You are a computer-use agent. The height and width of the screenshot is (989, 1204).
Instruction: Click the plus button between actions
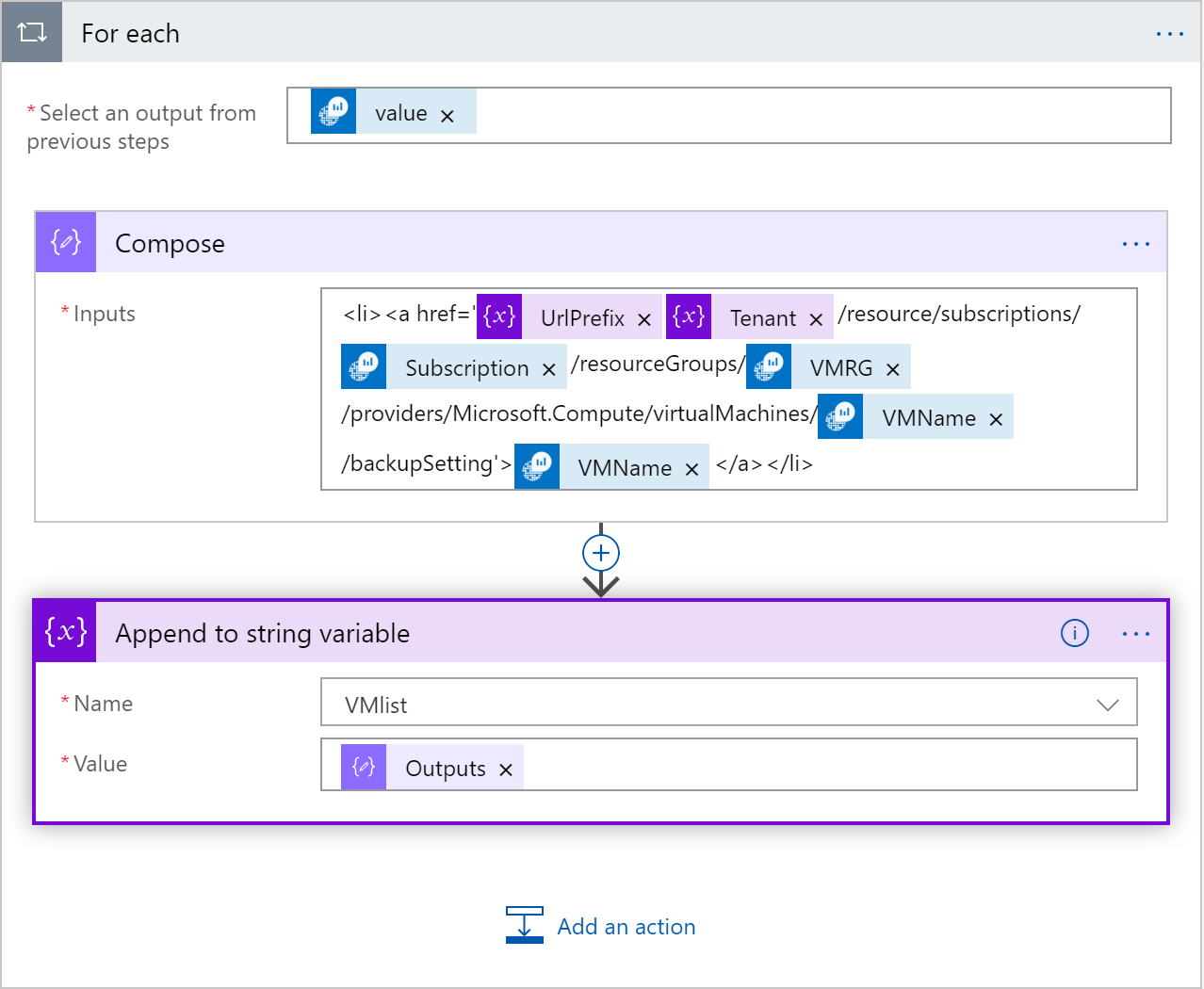tap(600, 553)
